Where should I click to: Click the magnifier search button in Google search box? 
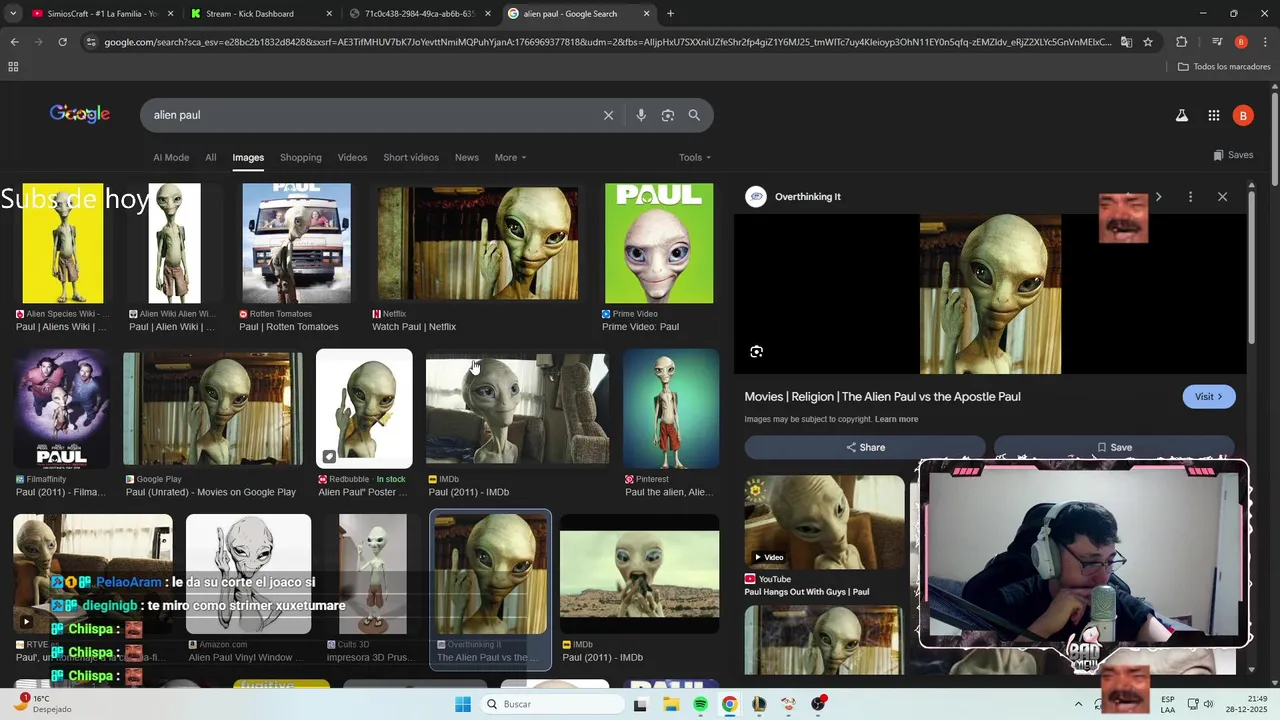click(694, 115)
